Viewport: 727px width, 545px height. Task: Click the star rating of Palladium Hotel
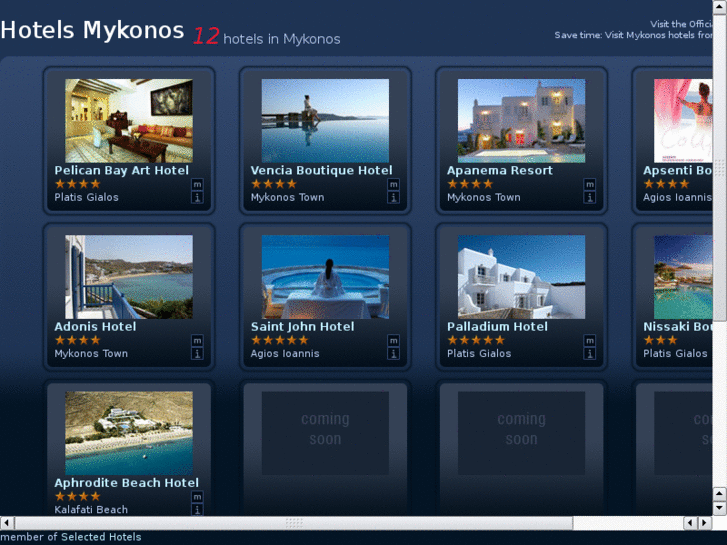coord(476,340)
